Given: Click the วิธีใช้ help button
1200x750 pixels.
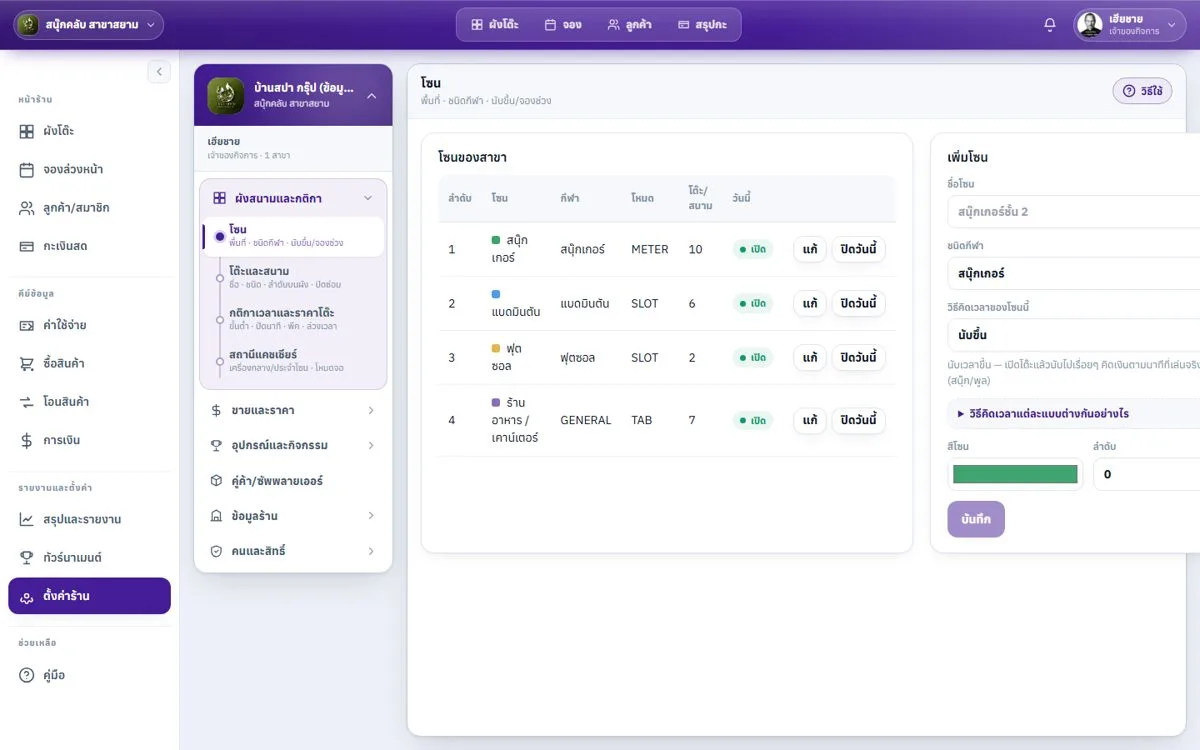Looking at the screenshot, I should [1142, 91].
